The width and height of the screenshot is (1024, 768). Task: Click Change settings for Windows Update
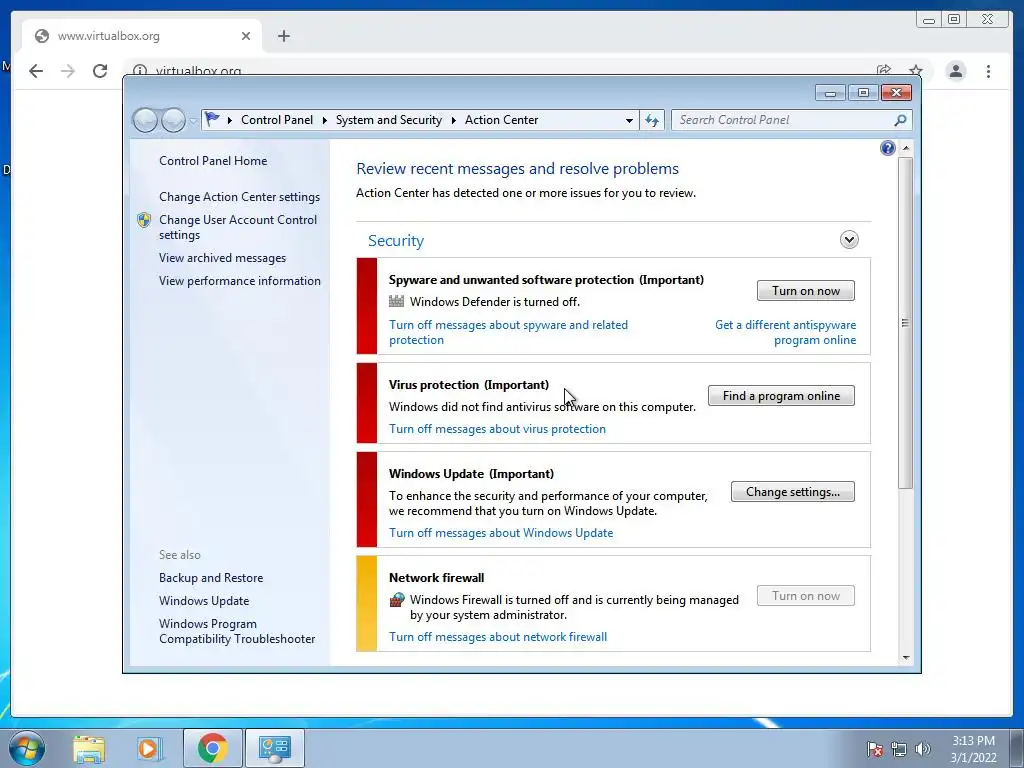pos(793,492)
